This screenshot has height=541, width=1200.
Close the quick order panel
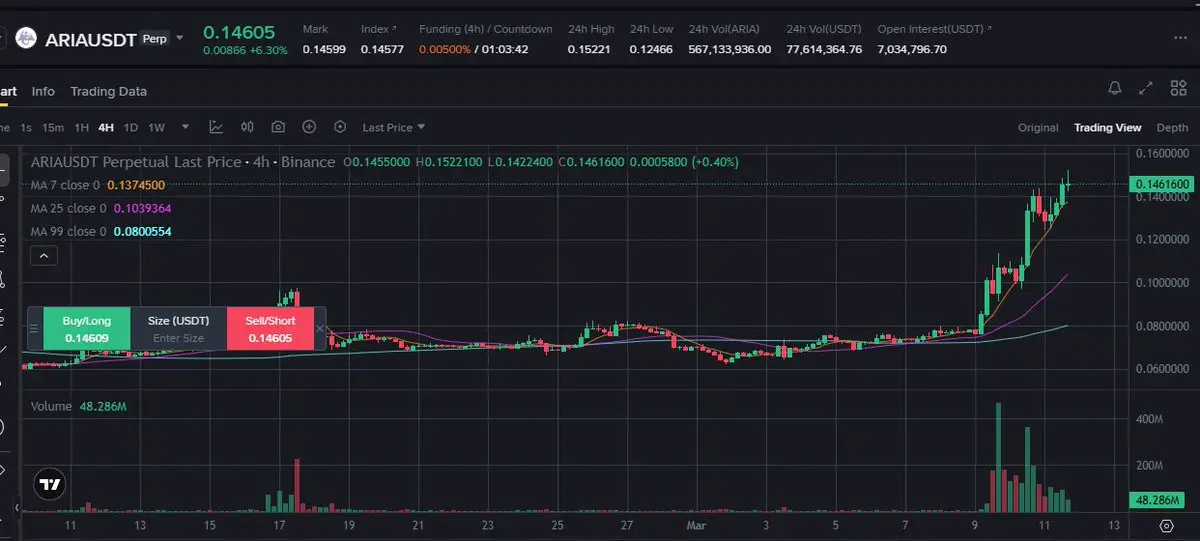320,328
